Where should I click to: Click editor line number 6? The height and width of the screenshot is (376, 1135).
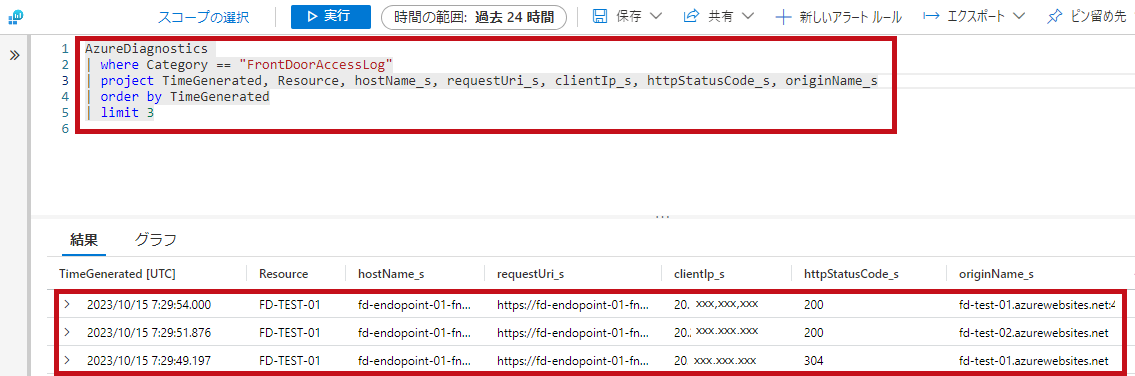(x=65, y=129)
